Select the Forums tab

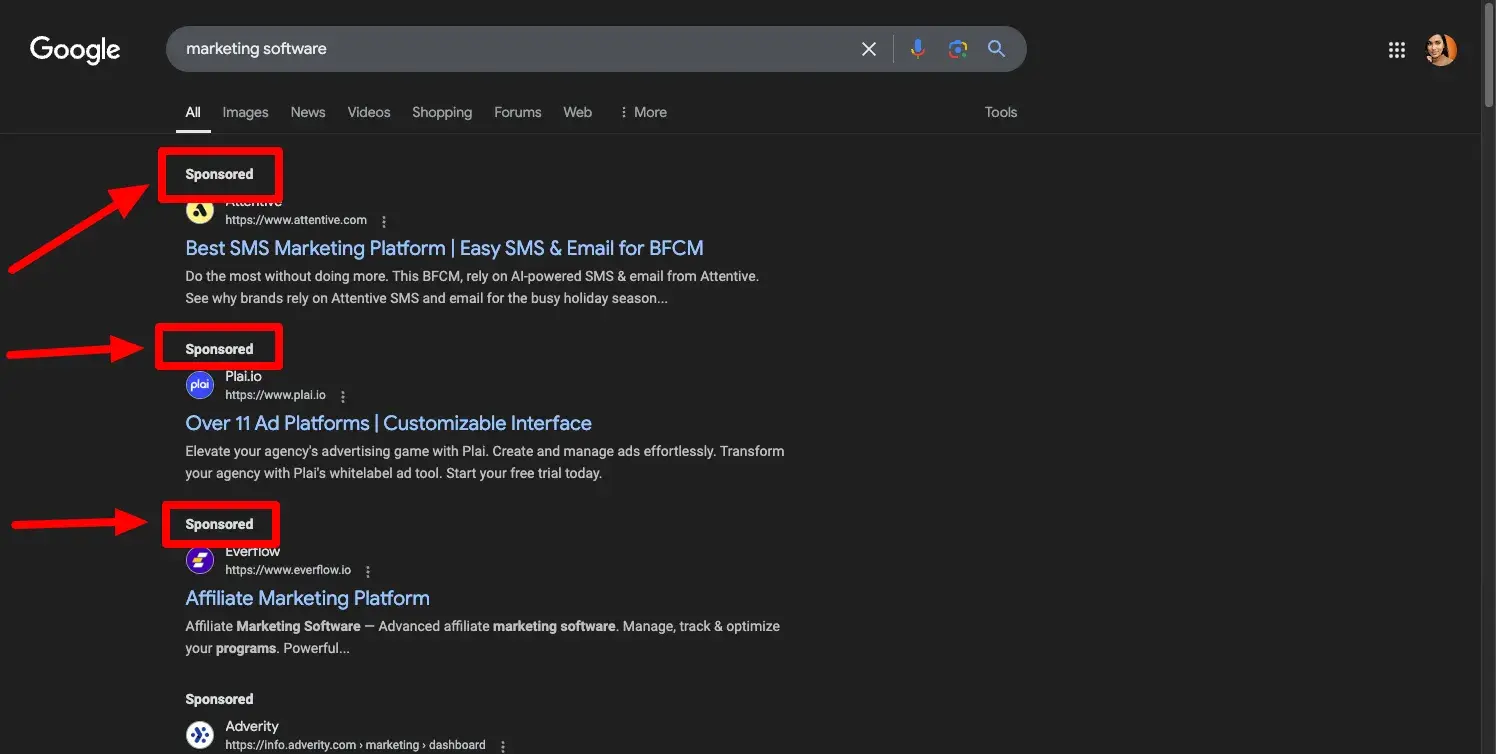tap(517, 112)
